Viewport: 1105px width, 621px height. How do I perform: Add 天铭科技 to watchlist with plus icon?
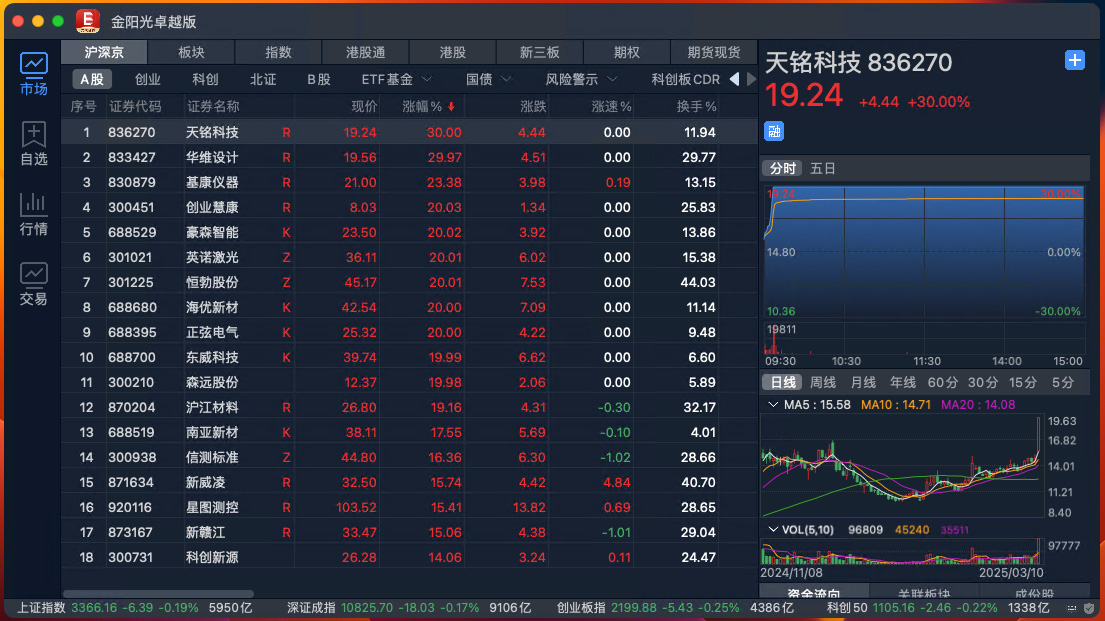coord(1074,61)
